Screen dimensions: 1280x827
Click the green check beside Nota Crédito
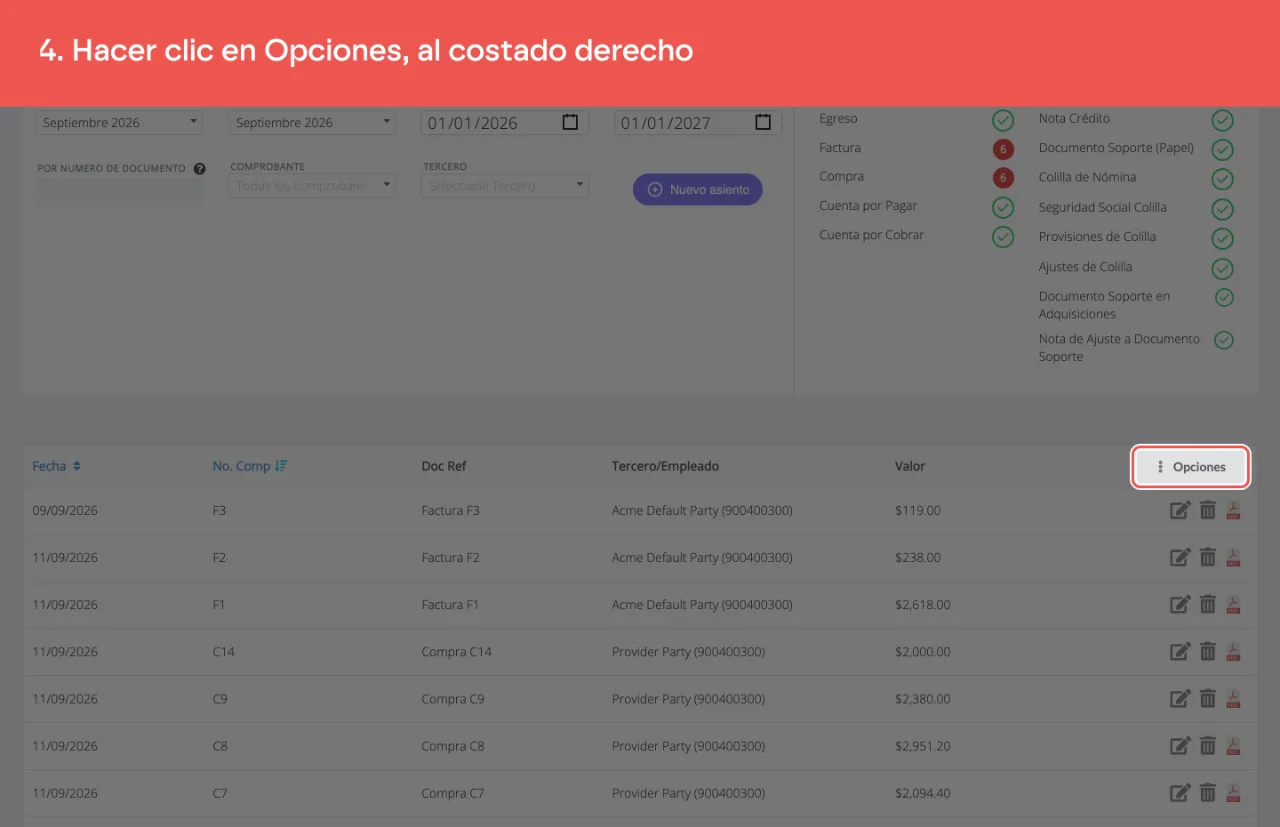pos(1222,121)
